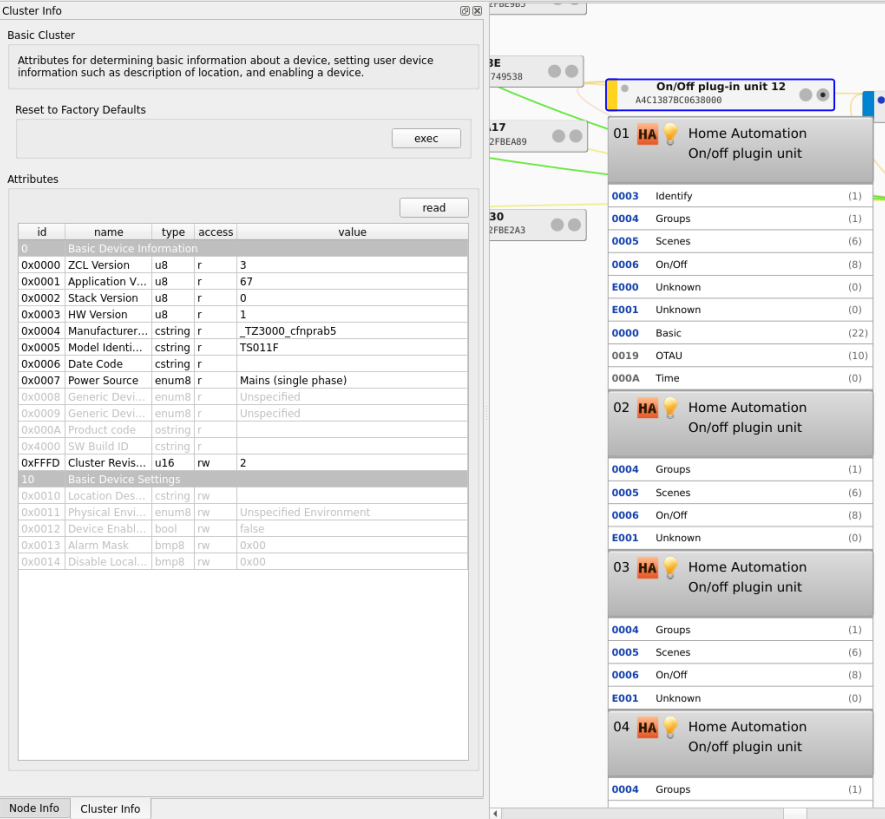Click the left gray status circle on plug-in unit 12

806,95
